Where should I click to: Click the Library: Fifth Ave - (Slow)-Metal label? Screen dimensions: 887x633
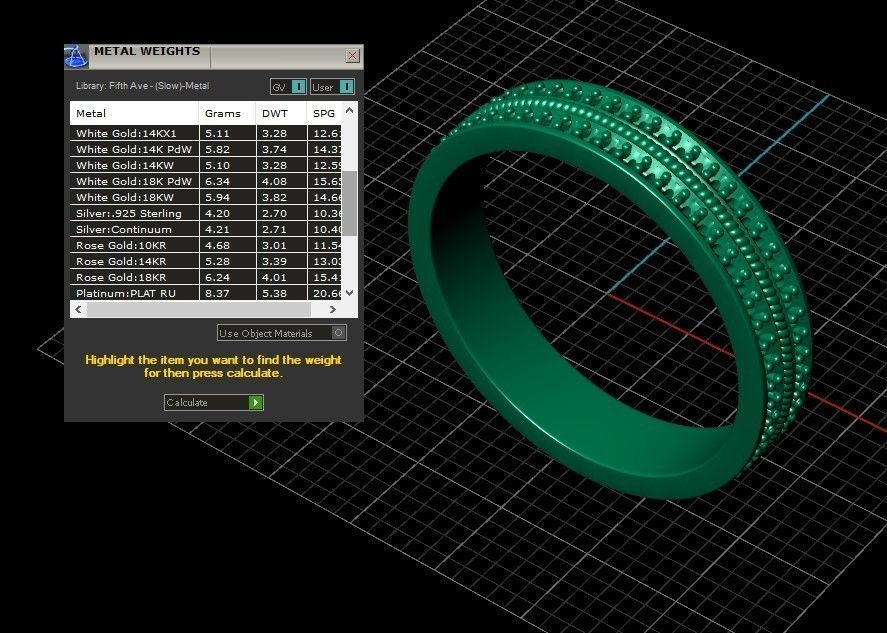click(143, 86)
